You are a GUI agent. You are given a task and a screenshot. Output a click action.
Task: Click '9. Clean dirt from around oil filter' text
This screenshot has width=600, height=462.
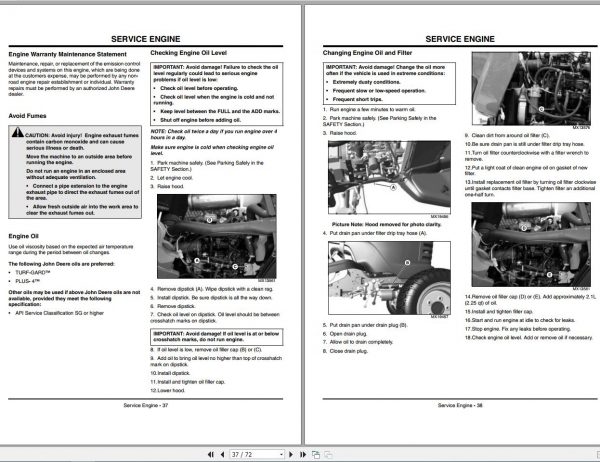[507, 135]
